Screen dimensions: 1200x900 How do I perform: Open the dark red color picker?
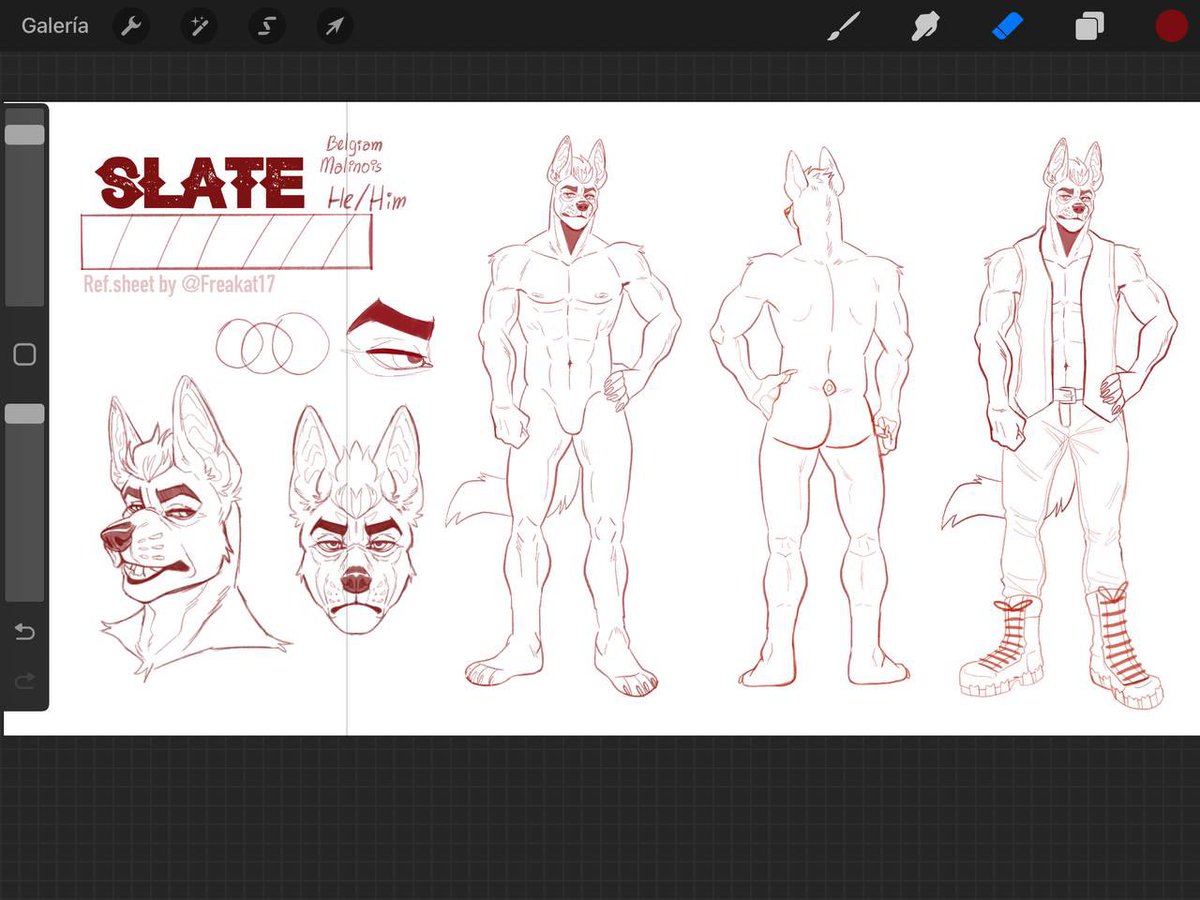(x=1170, y=27)
